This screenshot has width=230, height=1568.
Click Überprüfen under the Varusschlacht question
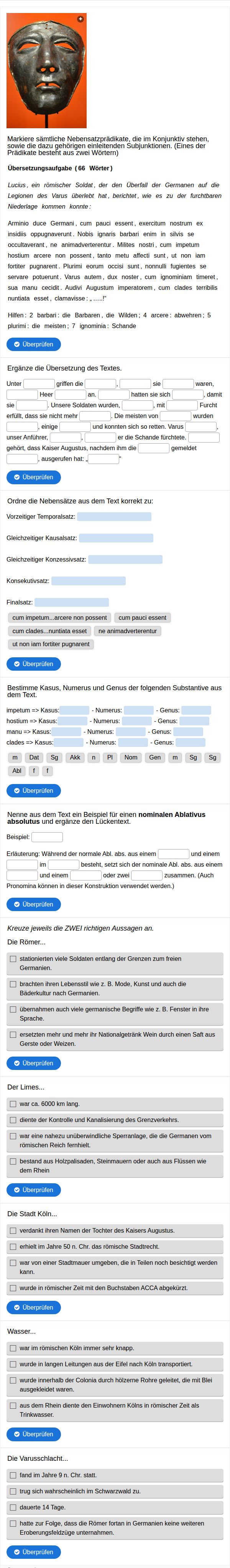pyautogui.click(x=34, y=1552)
